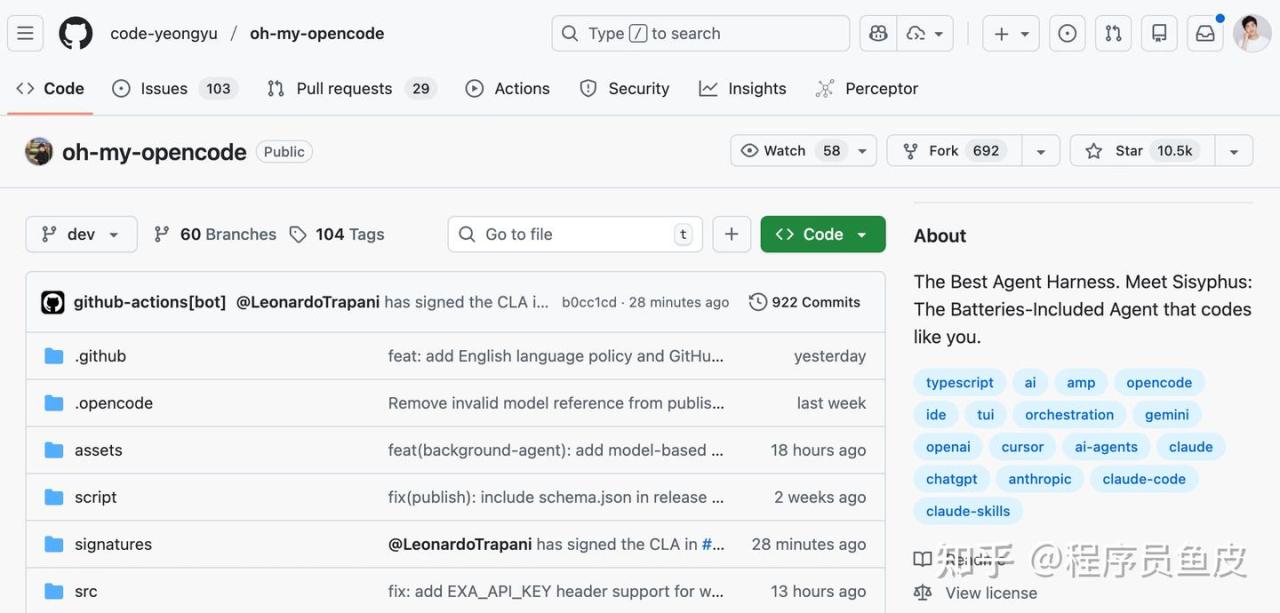
Task: Open the issues shortcut icon in header
Action: (x=1067, y=33)
